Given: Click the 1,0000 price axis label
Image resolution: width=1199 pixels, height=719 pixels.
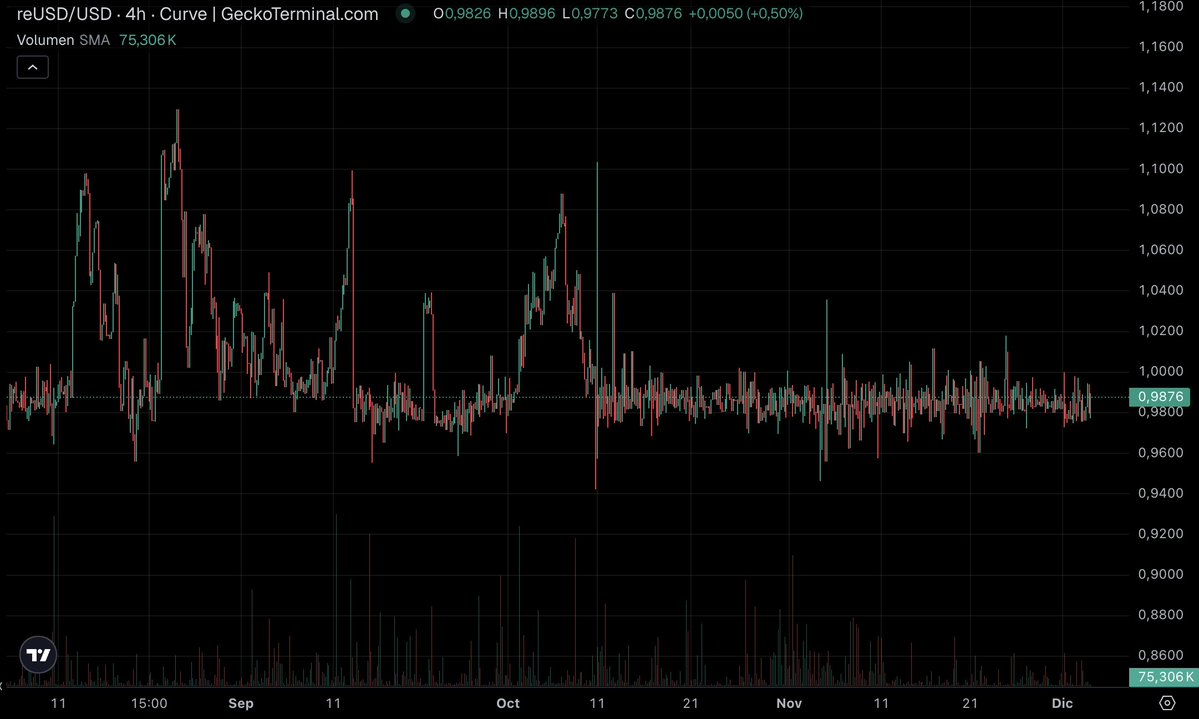Looking at the screenshot, I should pos(1161,371).
